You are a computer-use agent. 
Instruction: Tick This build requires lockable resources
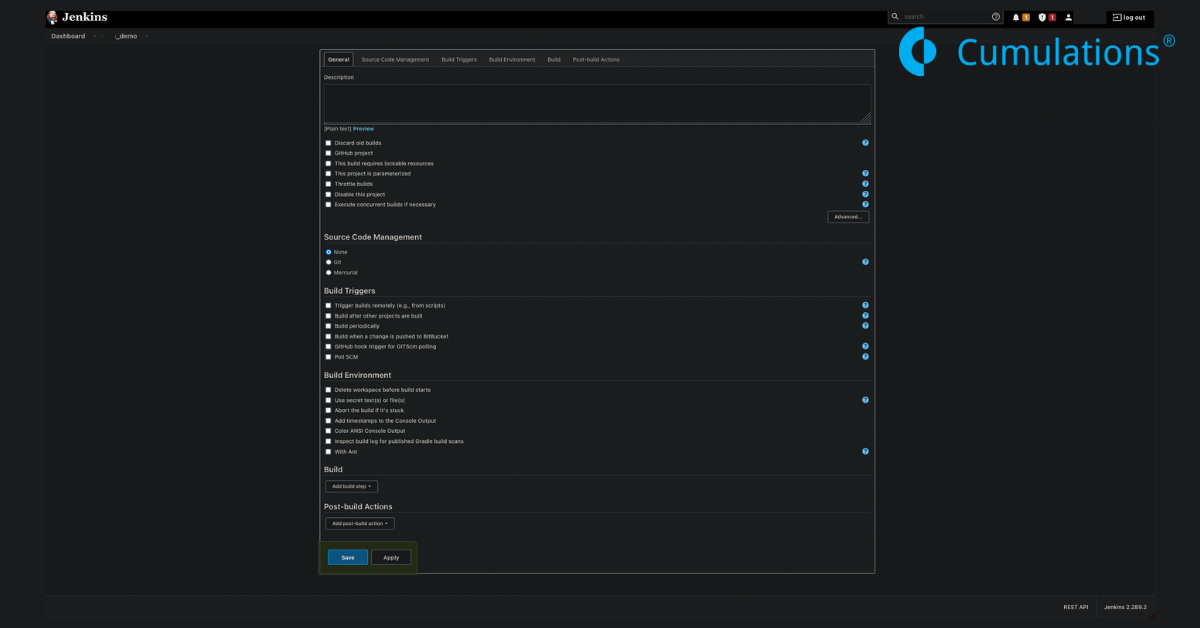(x=328, y=163)
